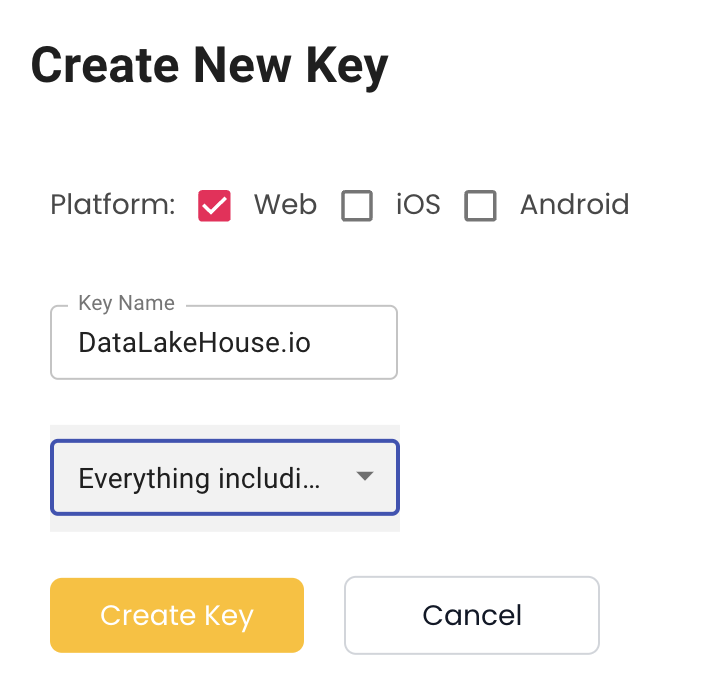Click the "Everything includi…" selected value text
The image size is (728, 686).
[199, 479]
